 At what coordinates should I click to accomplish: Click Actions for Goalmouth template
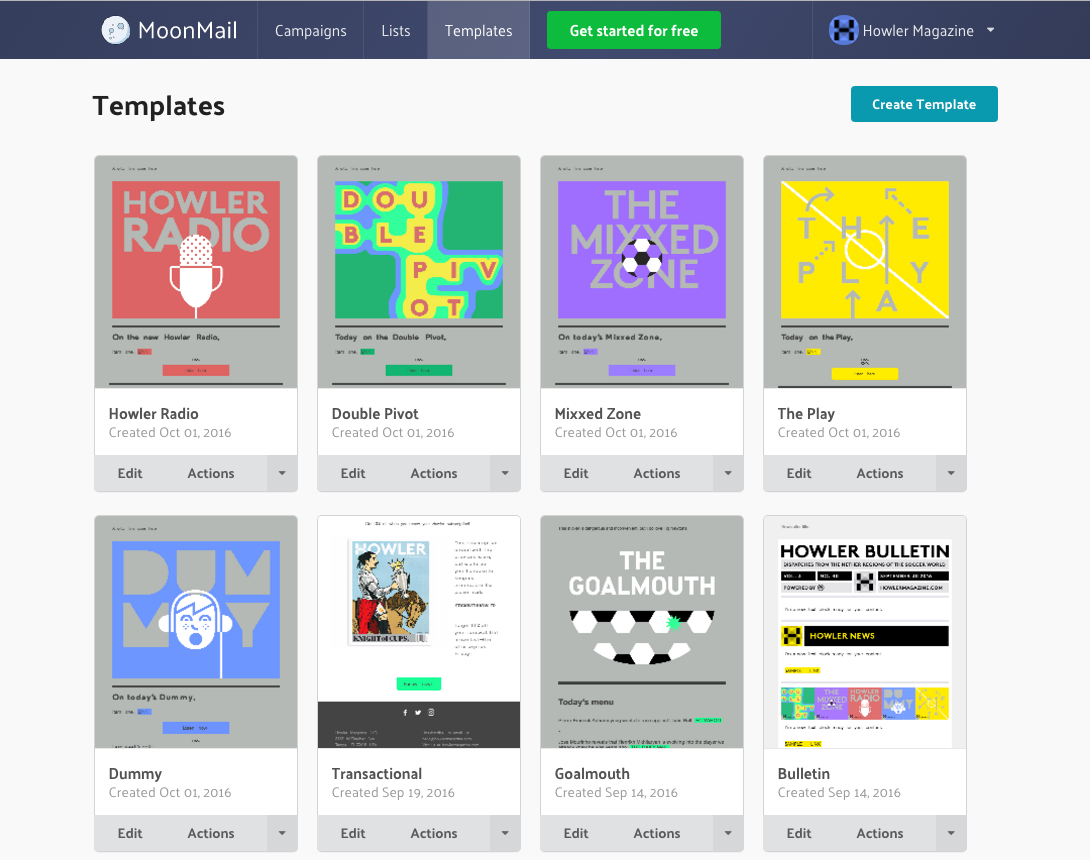(657, 834)
